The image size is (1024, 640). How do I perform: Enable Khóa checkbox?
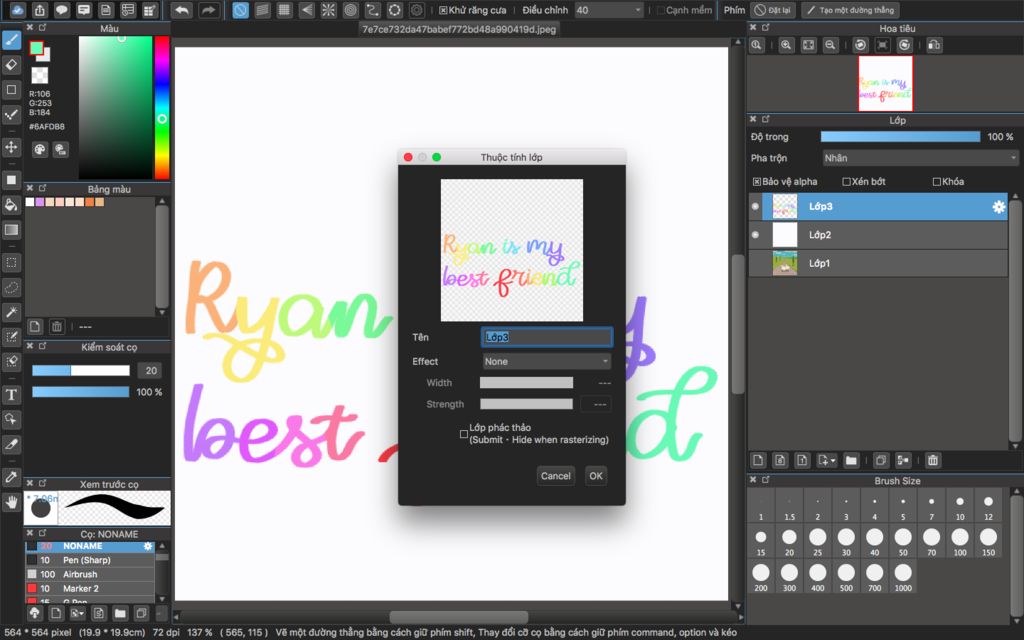click(936, 182)
